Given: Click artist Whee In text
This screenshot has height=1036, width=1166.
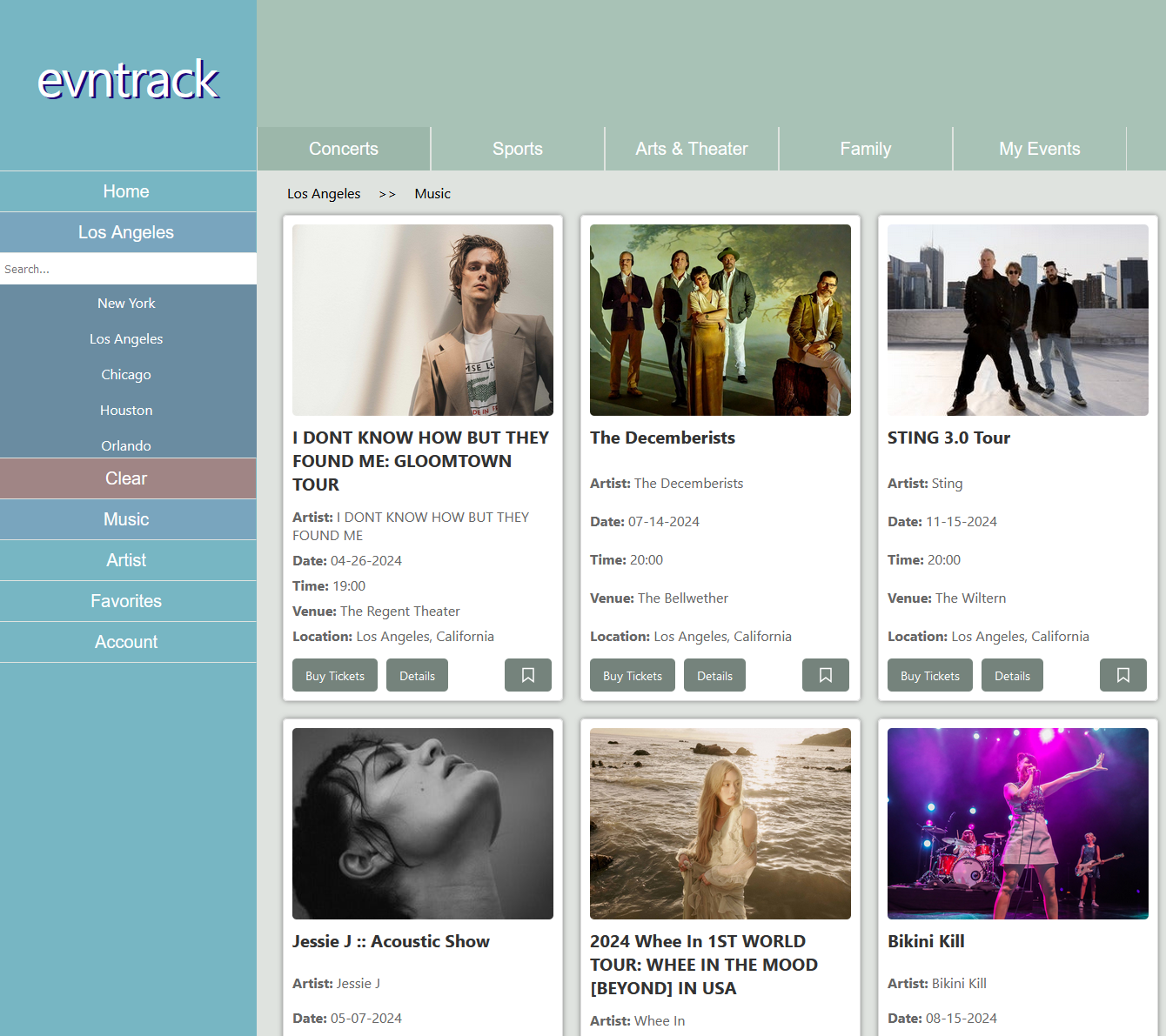Looking at the screenshot, I should [x=660, y=1021].
